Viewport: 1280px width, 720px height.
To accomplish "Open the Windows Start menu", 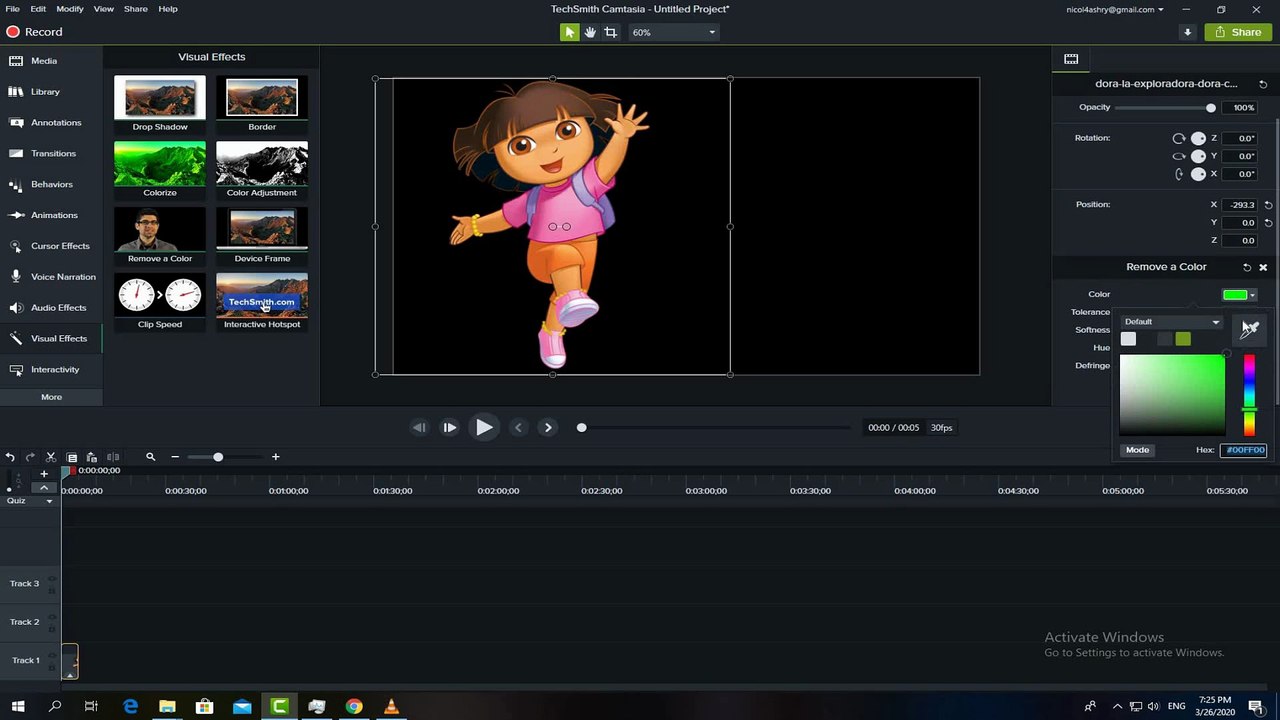I will pos(18,707).
